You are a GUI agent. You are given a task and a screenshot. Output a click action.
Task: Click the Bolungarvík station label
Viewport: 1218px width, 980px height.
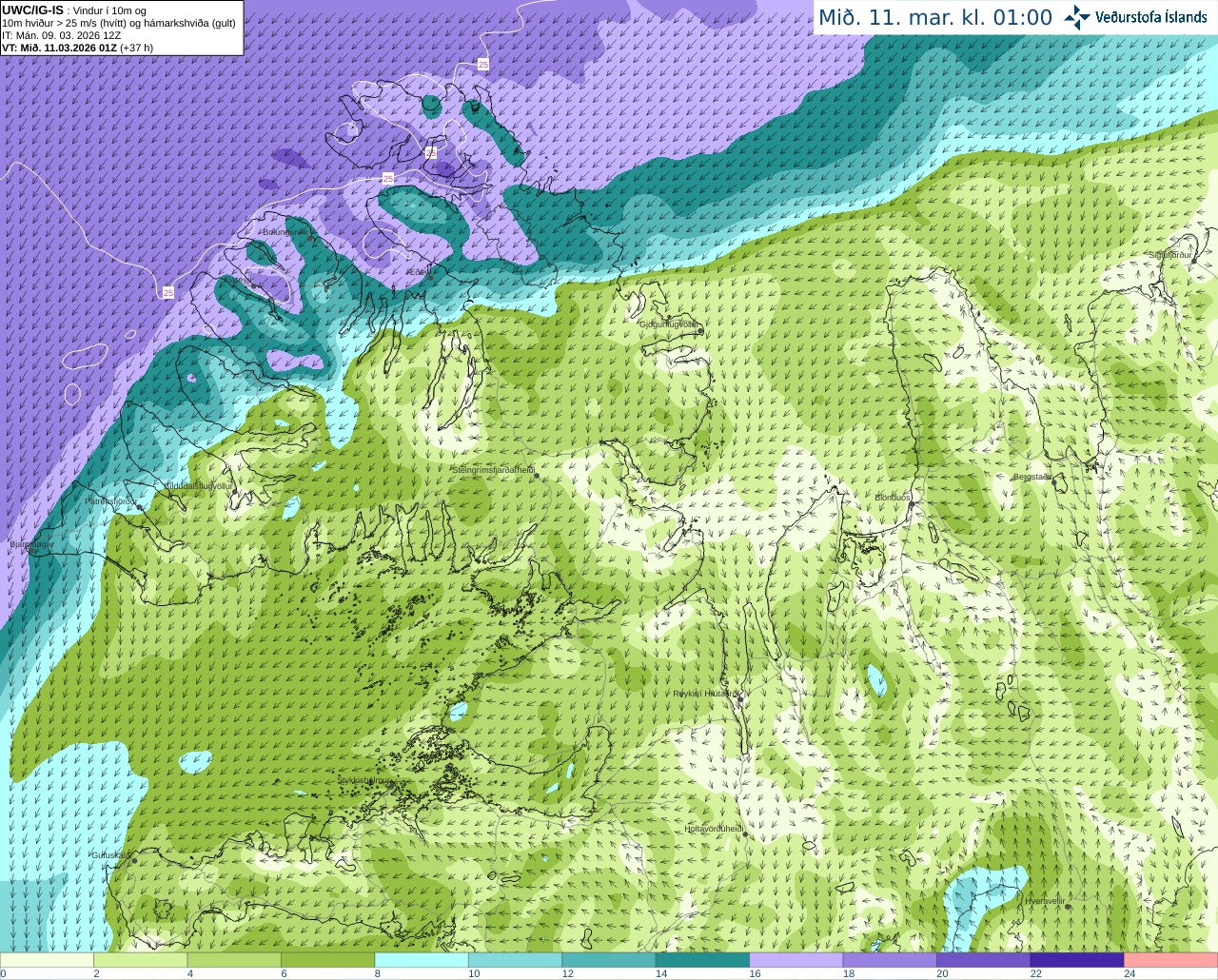[x=285, y=231]
